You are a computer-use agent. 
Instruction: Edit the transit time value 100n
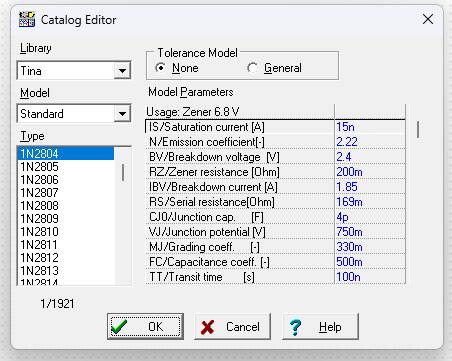[x=370, y=277]
